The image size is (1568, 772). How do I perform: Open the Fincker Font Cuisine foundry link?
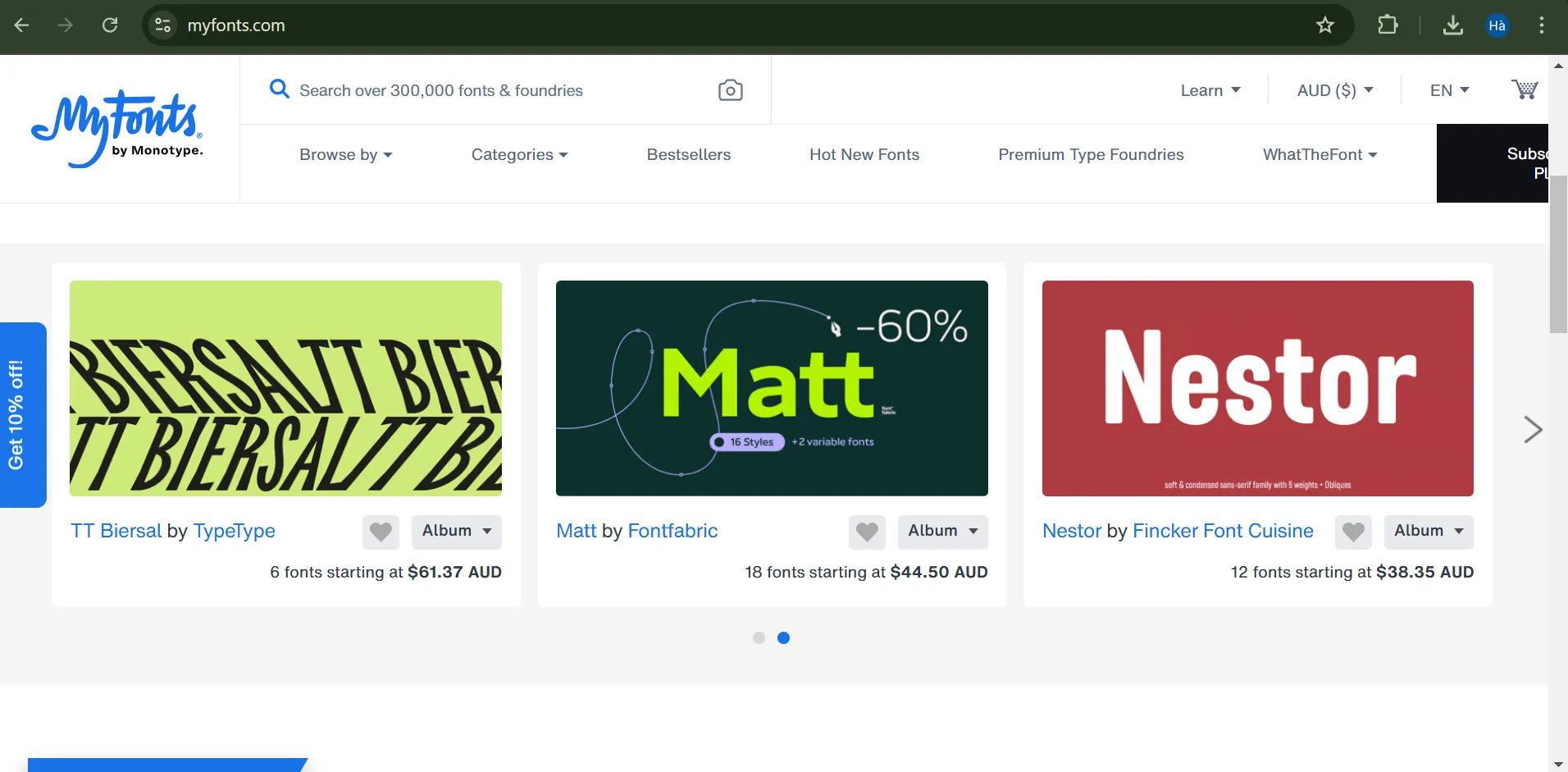(1223, 531)
